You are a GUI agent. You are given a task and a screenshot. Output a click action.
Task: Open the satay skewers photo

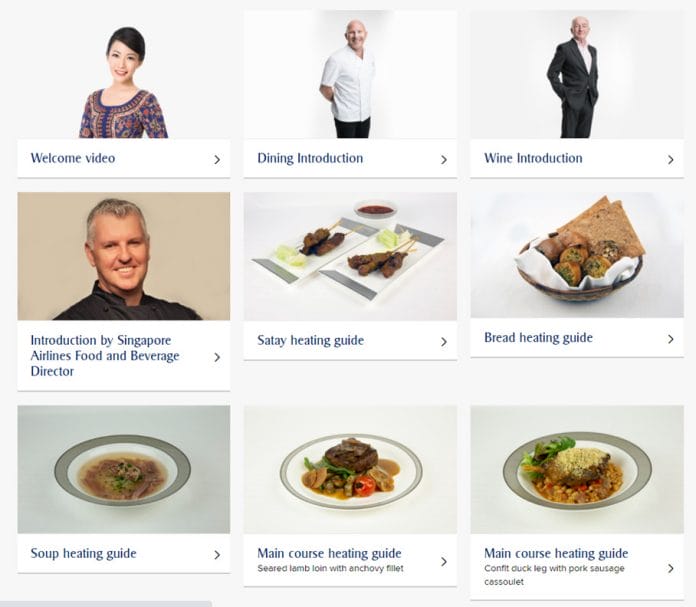350,256
